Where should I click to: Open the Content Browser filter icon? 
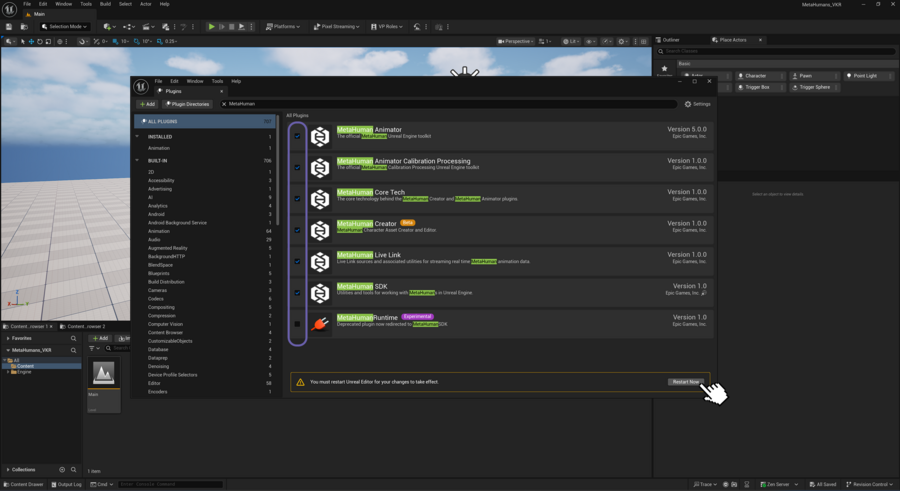click(x=94, y=348)
